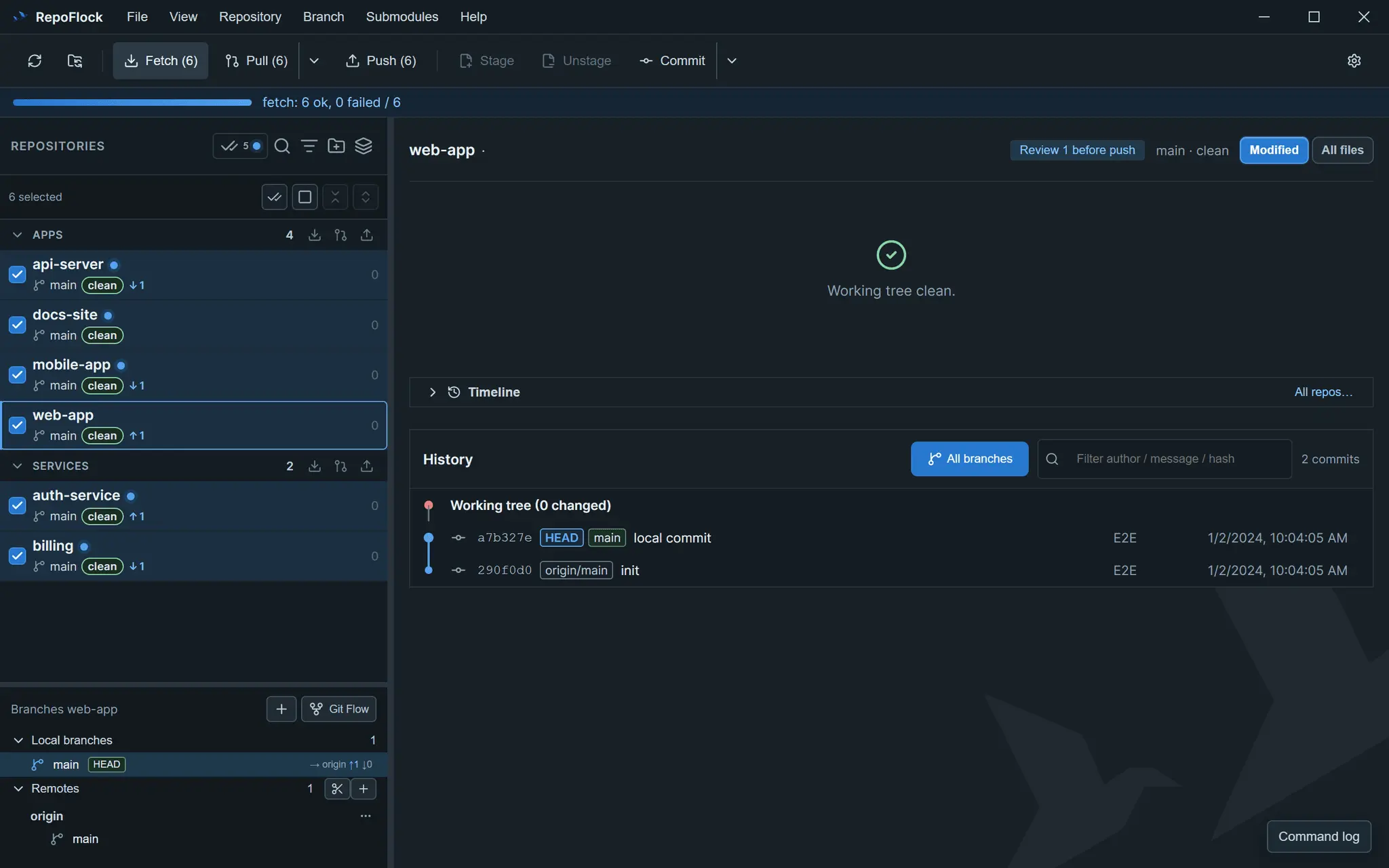Click the prune scissors icon in Remotes row

pos(337,789)
